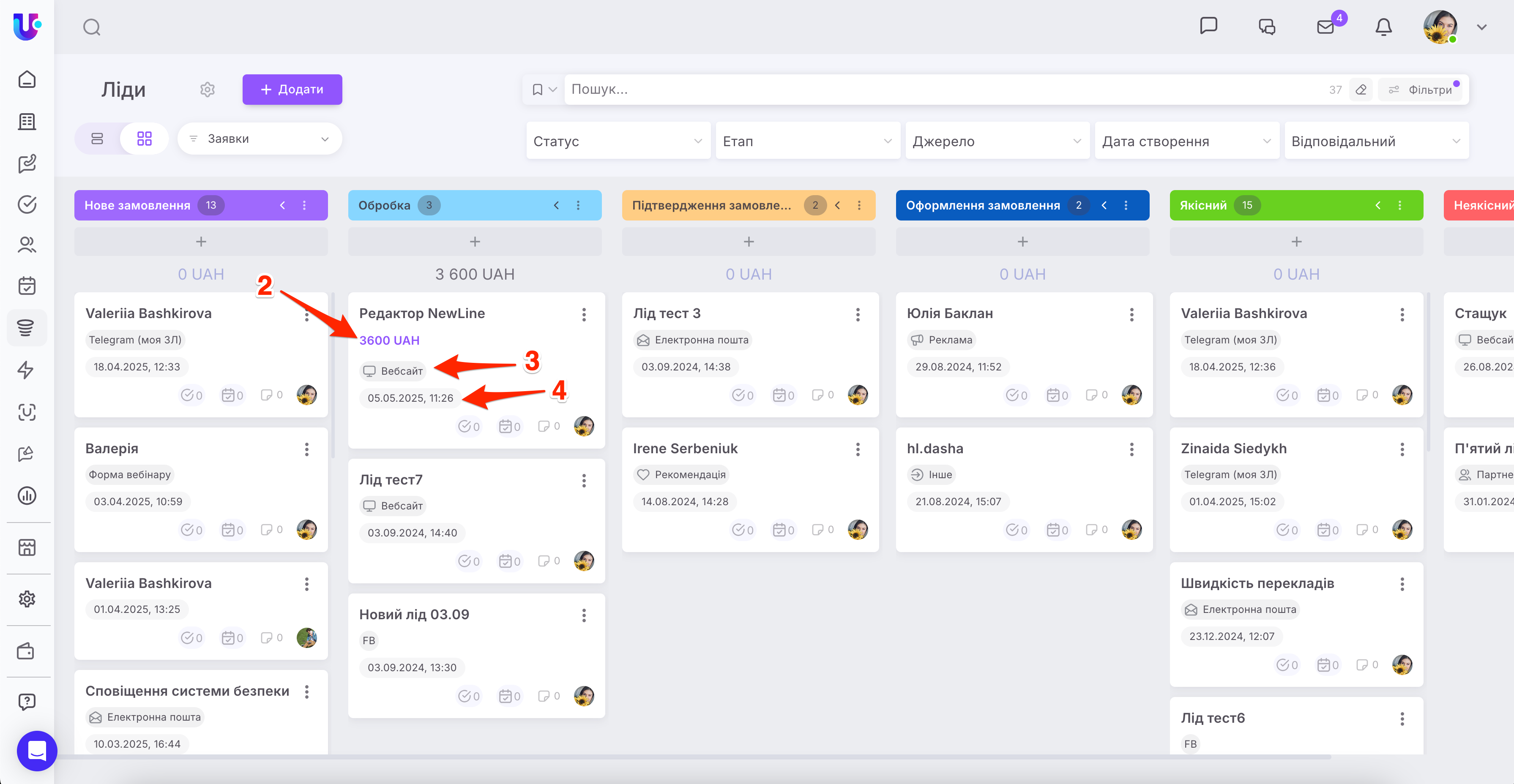Click the calendar icon in left sidebar

27,286
